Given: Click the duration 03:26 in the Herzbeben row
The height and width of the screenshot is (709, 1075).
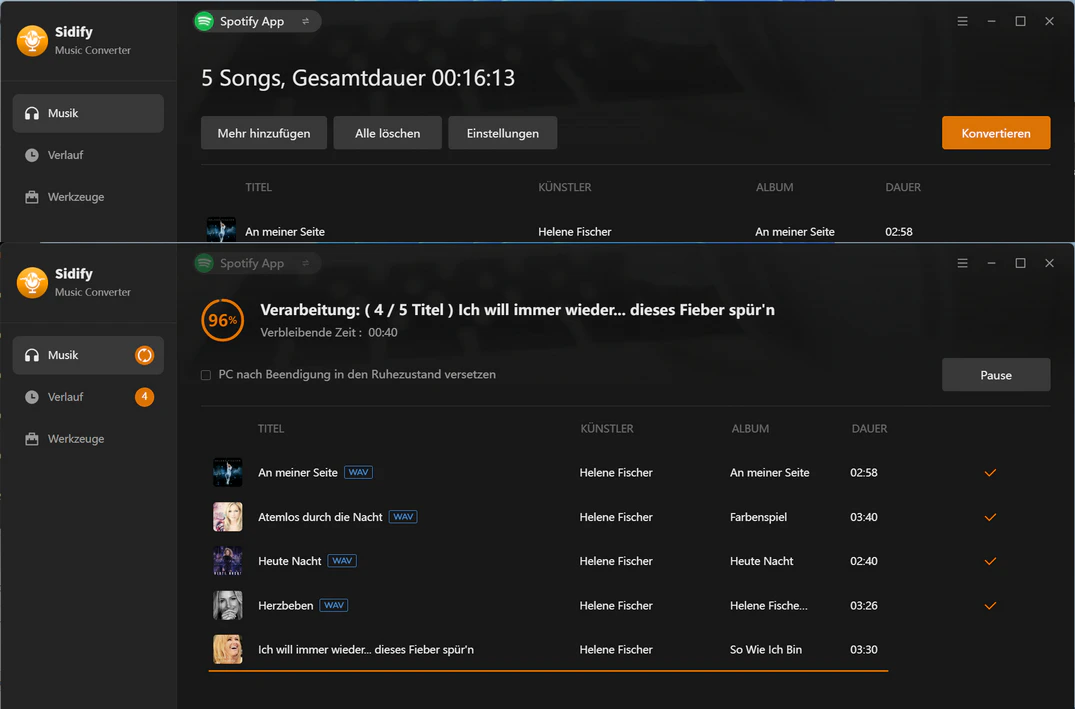Looking at the screenshot, I should point(864,605).
